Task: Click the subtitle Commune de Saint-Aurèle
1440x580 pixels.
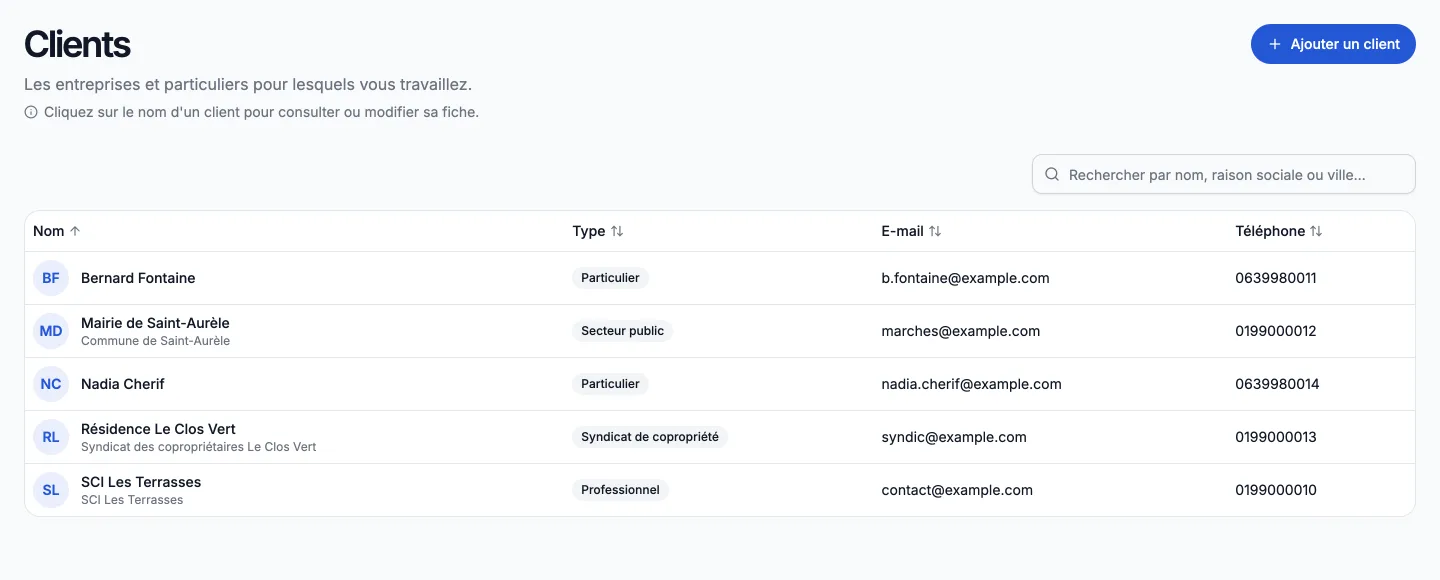Action: [x=155, y=341]
